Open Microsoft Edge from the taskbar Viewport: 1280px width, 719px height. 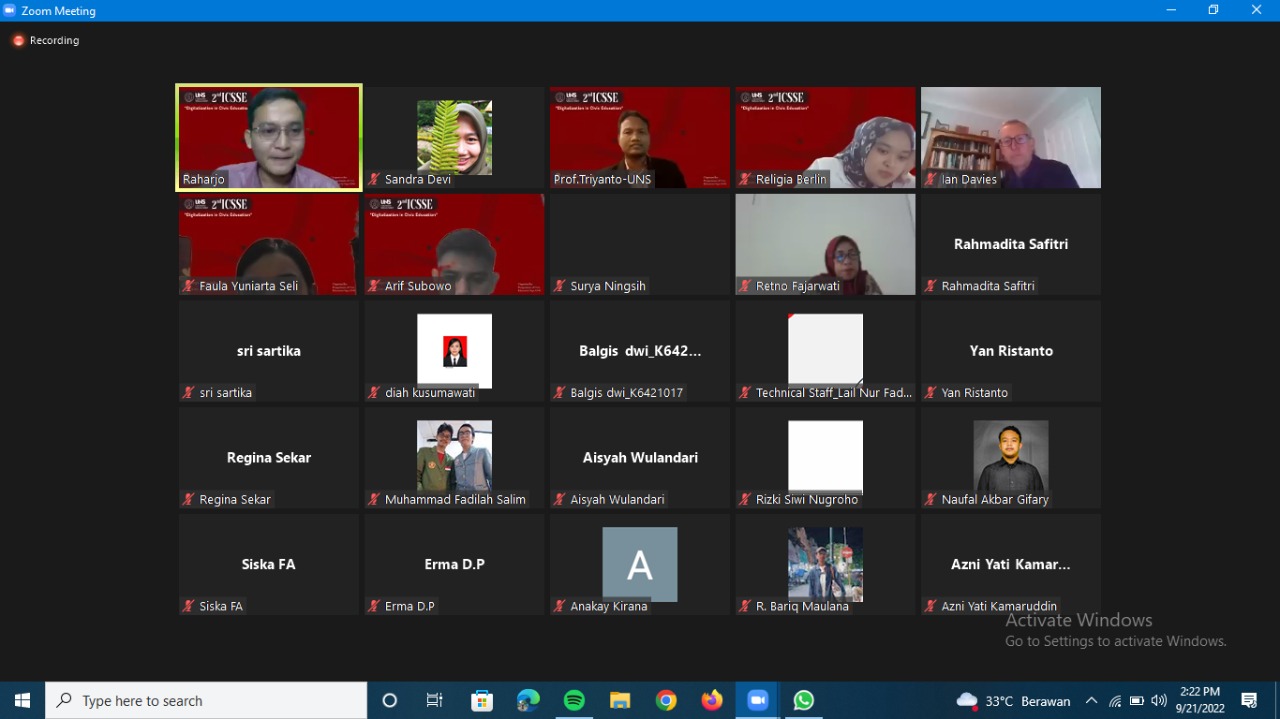(x=528, y=701)
